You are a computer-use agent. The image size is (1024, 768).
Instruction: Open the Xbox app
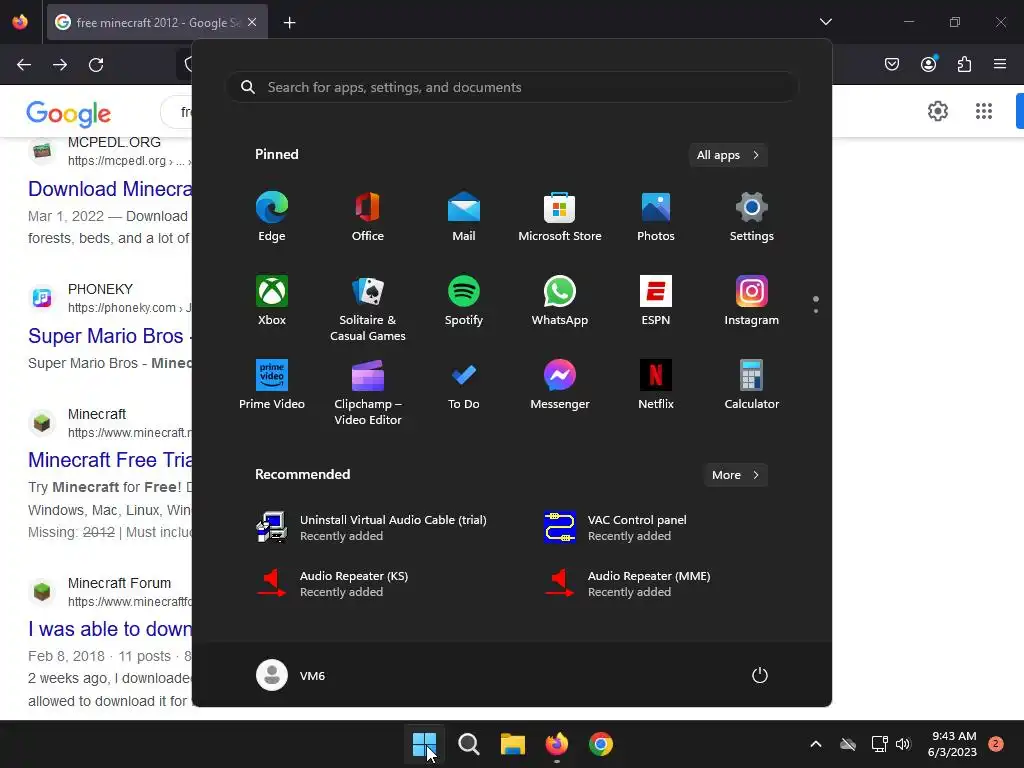[x=272, y=300]
